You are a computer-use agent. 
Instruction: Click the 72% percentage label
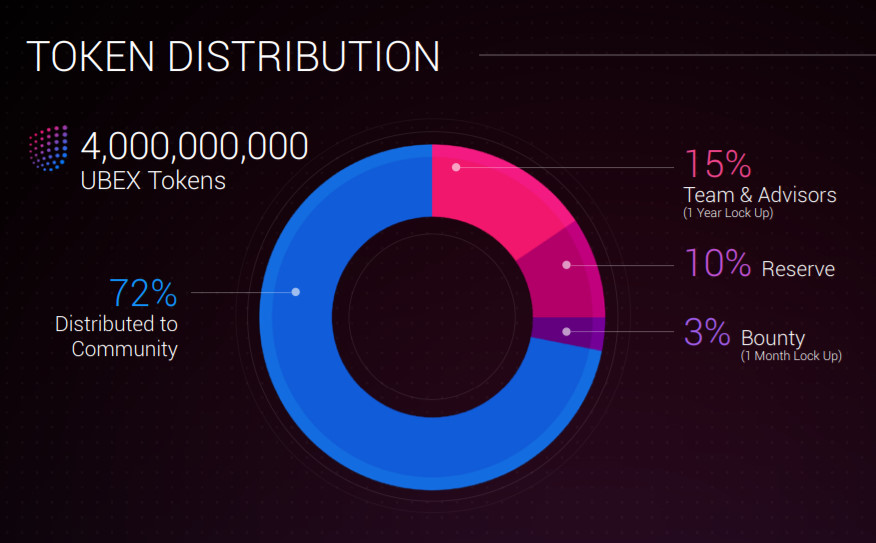click(144, 293)
